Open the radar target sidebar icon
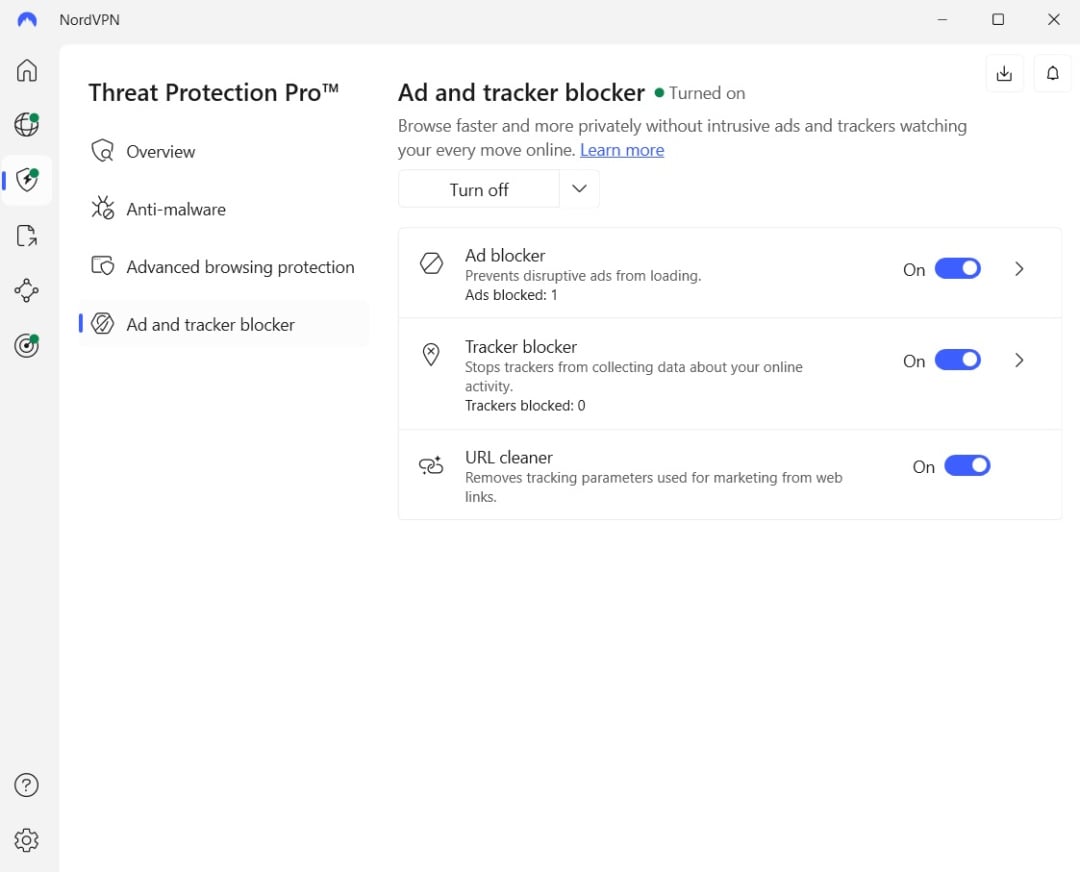Image resolution: width=1080 pixels, height=872 pixels. pos(26,345)
